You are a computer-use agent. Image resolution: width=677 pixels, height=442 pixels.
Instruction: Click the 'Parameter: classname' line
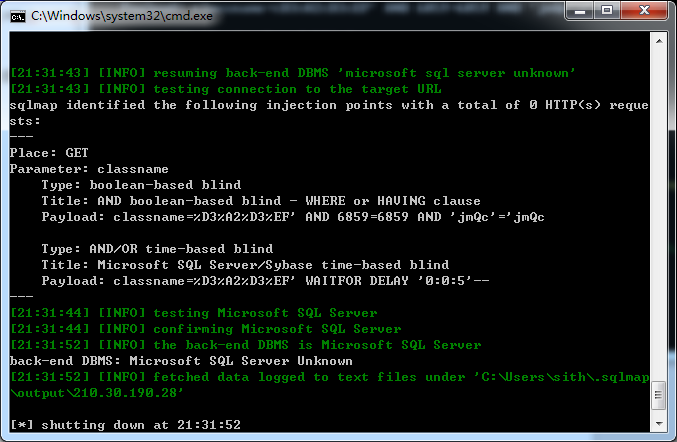click(89, 169)
